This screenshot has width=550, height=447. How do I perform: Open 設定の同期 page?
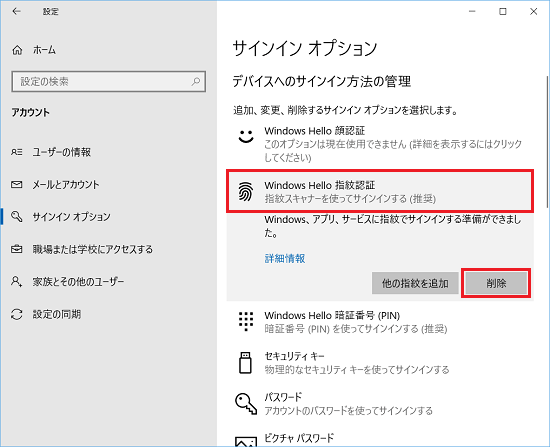(x=57, y=314)
